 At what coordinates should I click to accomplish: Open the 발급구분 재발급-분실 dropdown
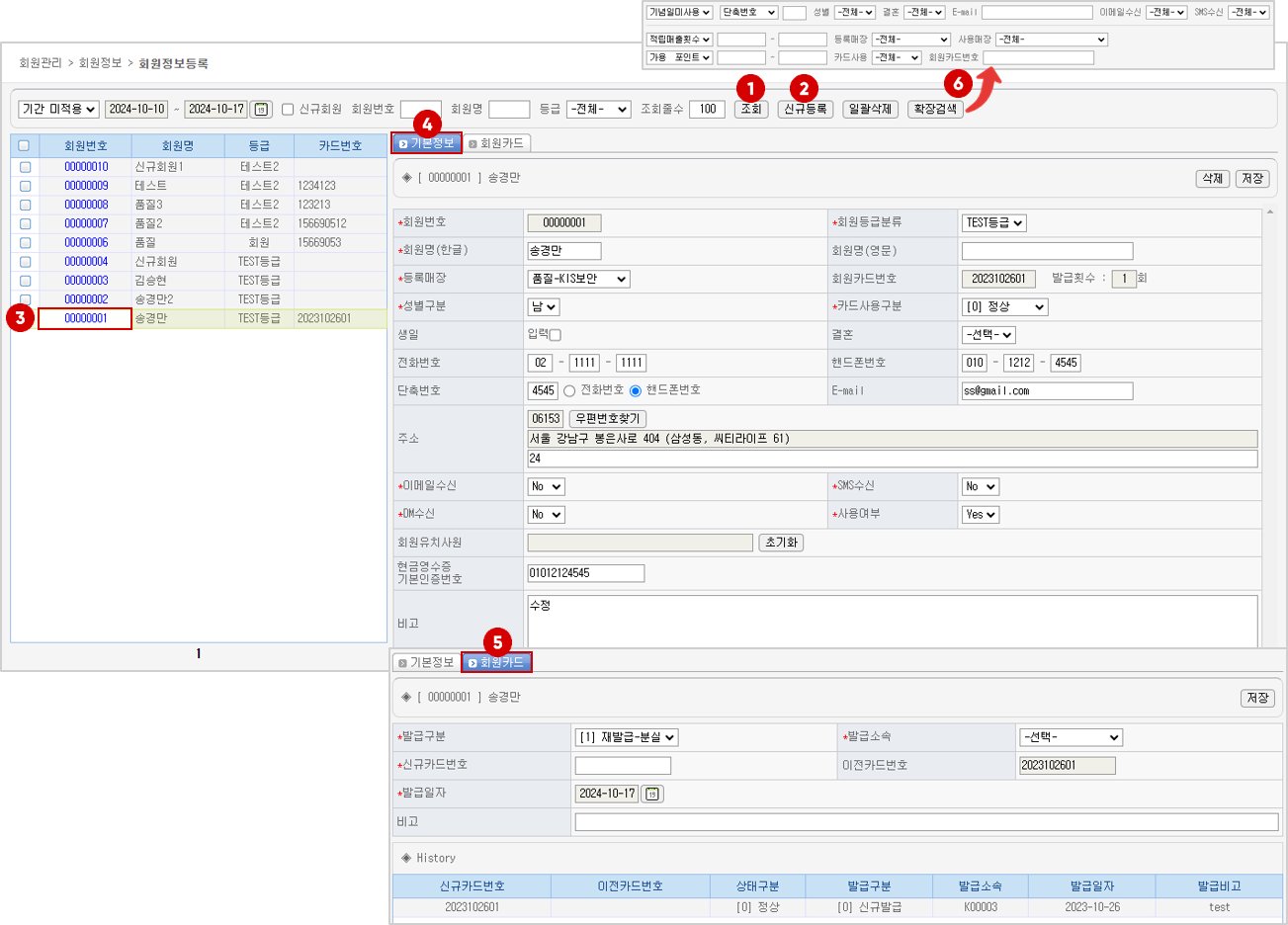pyautogui.click(x=627, y=737)
